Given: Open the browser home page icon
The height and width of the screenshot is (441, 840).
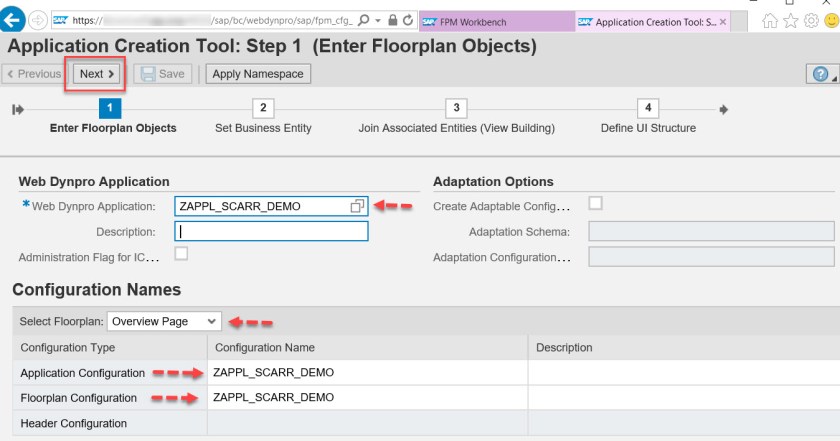Looking at the screenshot, I should [x=769, y=21].
